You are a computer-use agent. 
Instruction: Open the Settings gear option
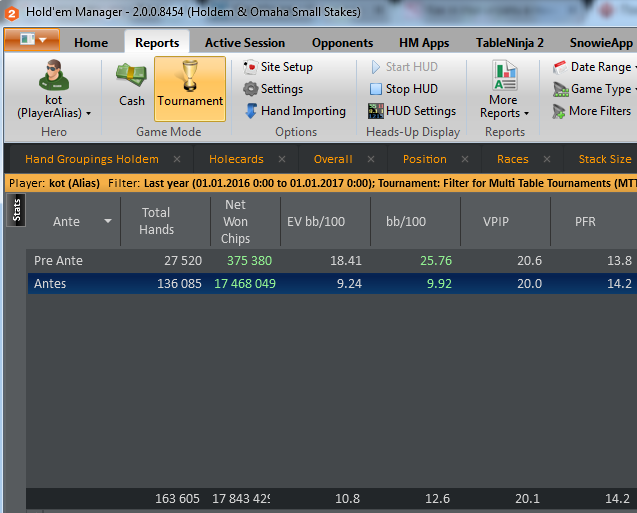(273, 89)
